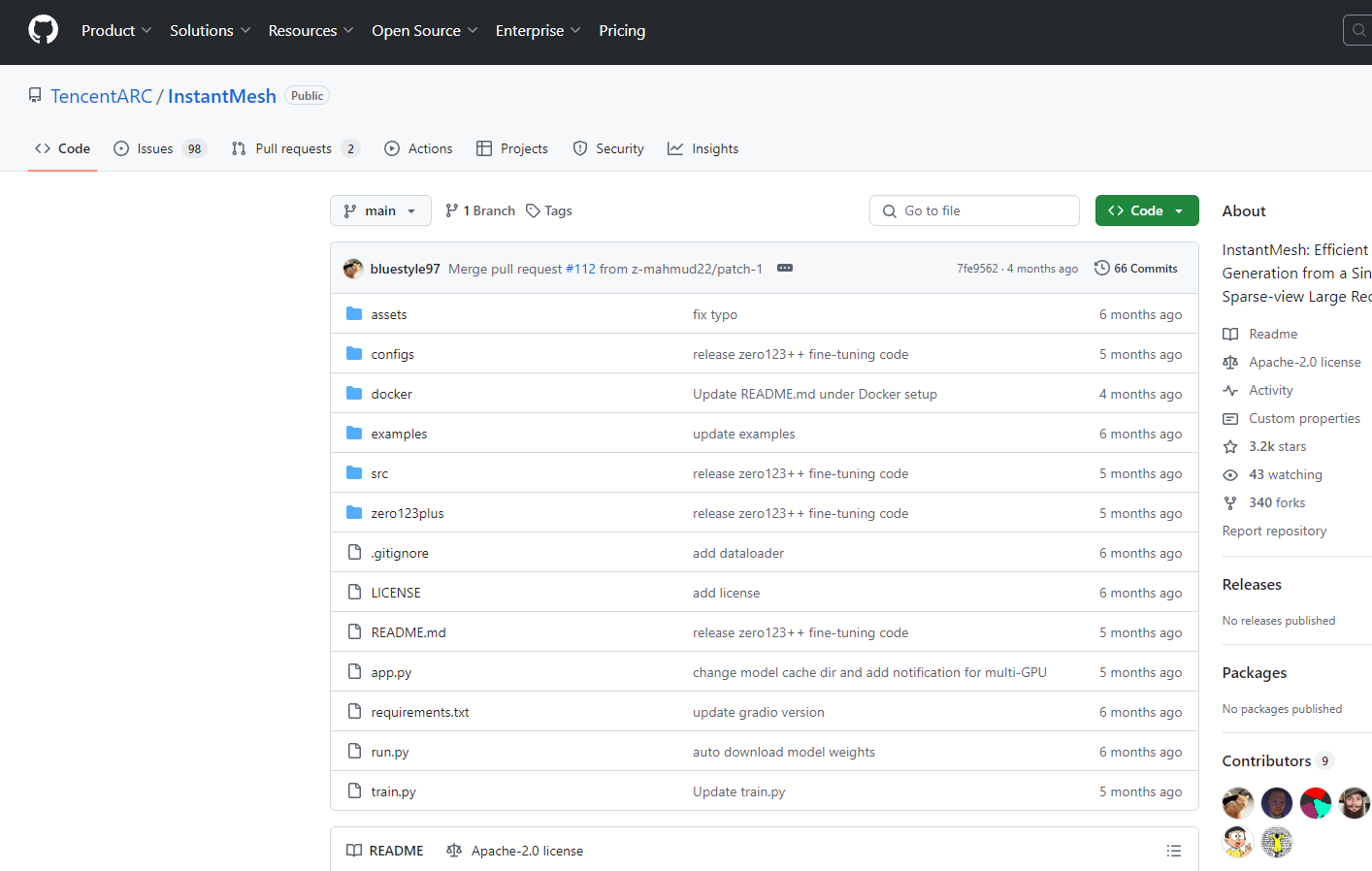Image resolution: width=1372 pixels, height=871 pixels.
Task: Click the star icon beside 3.2k stars
Action: [1230, 447]
